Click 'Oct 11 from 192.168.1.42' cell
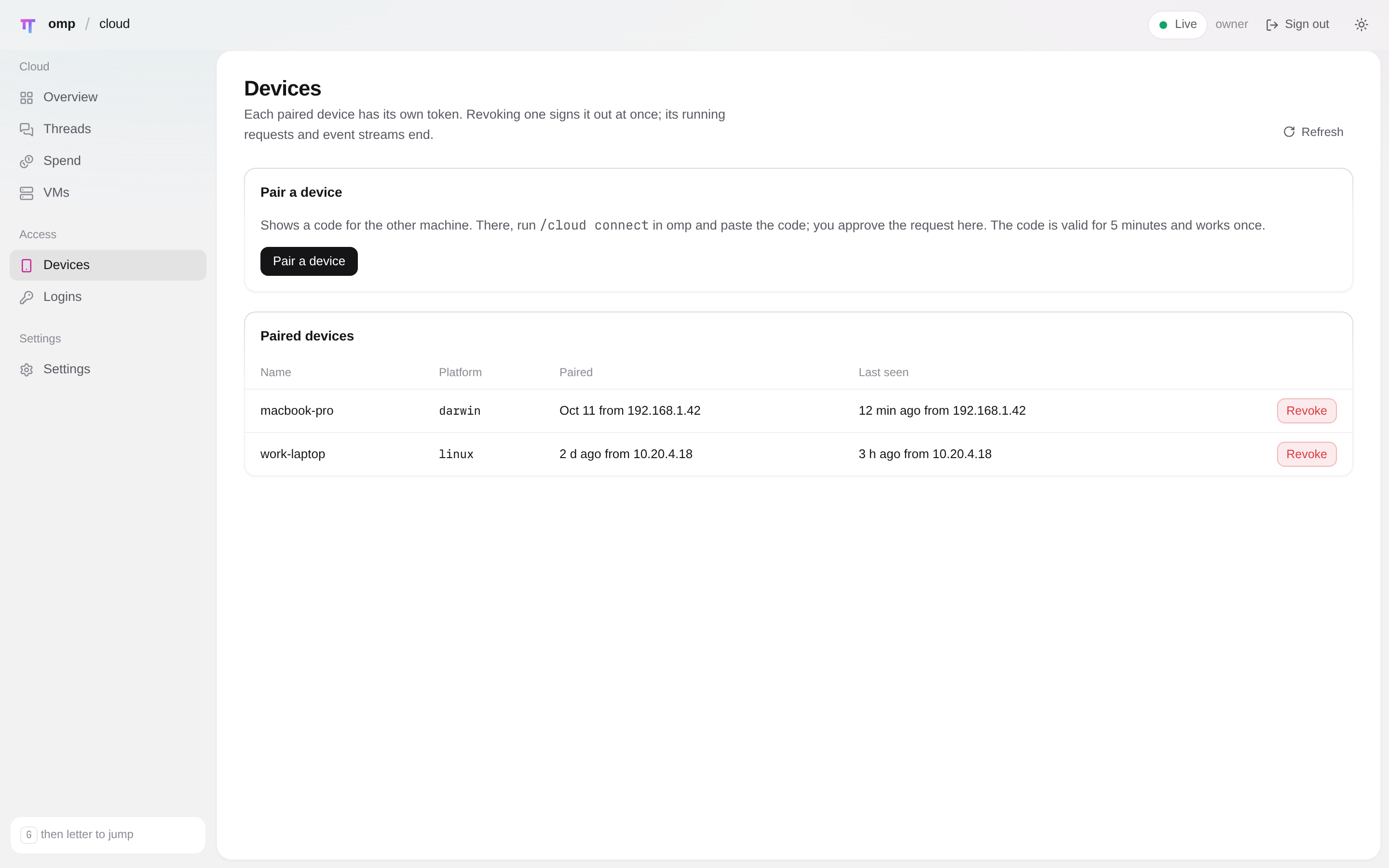The width and height of the screenshot is (1389, 868). coord(630,410)
